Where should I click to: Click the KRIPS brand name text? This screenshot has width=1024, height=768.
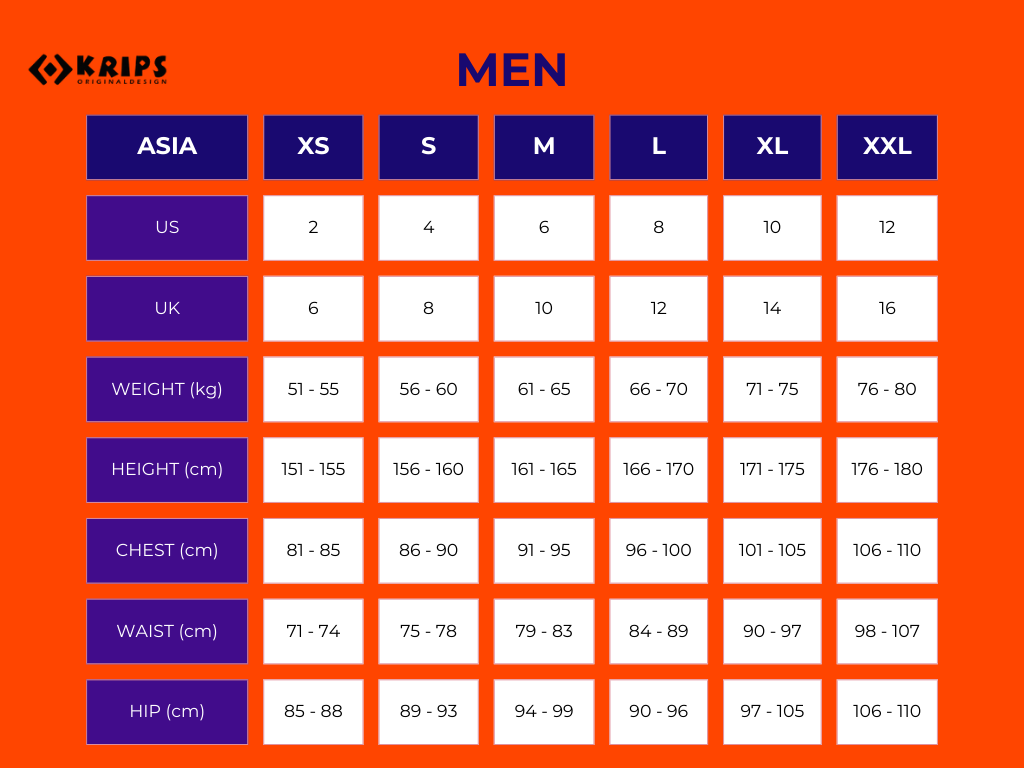122,66
